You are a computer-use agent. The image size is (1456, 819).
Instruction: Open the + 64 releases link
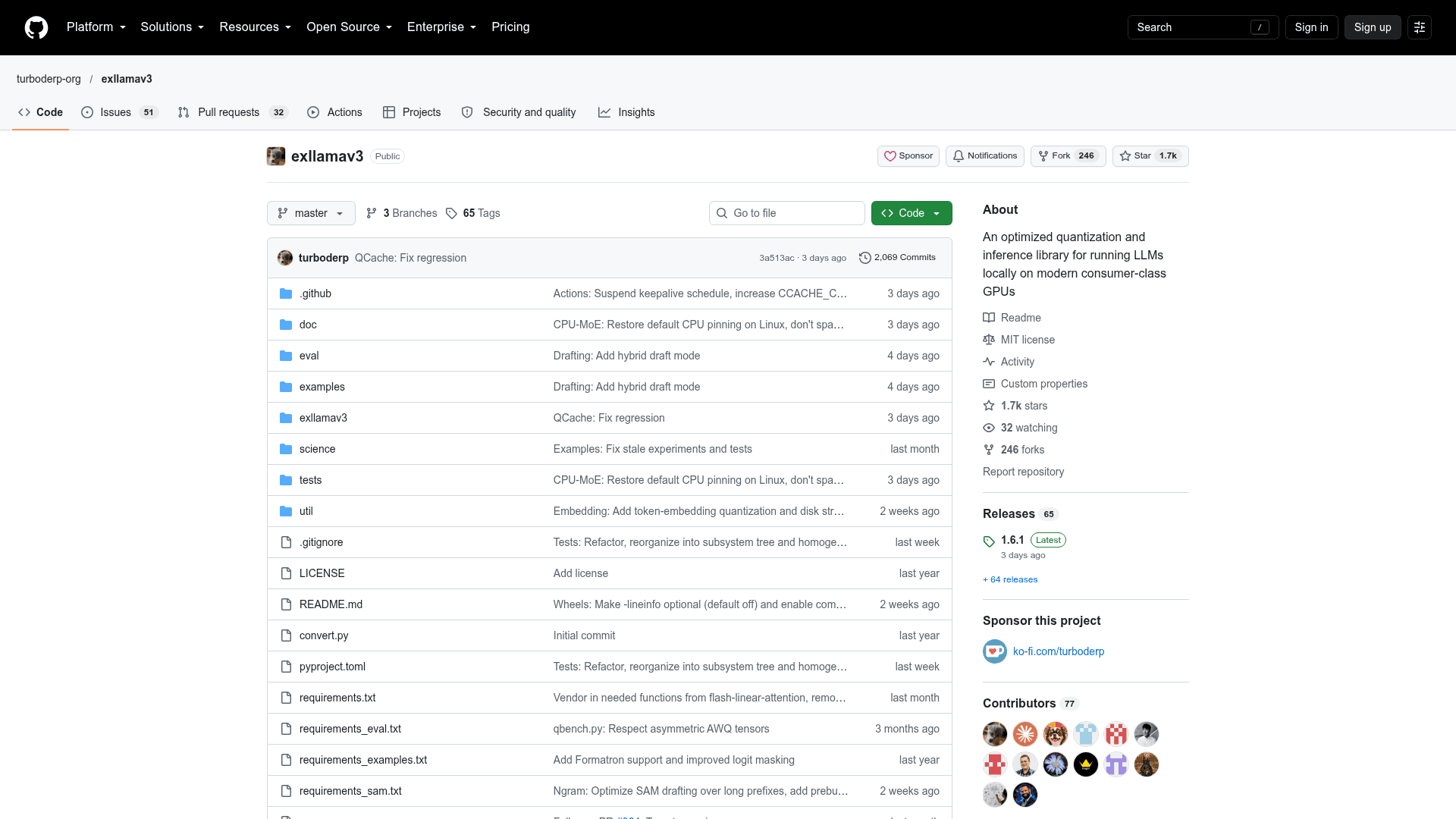(x=1010, y=579)
